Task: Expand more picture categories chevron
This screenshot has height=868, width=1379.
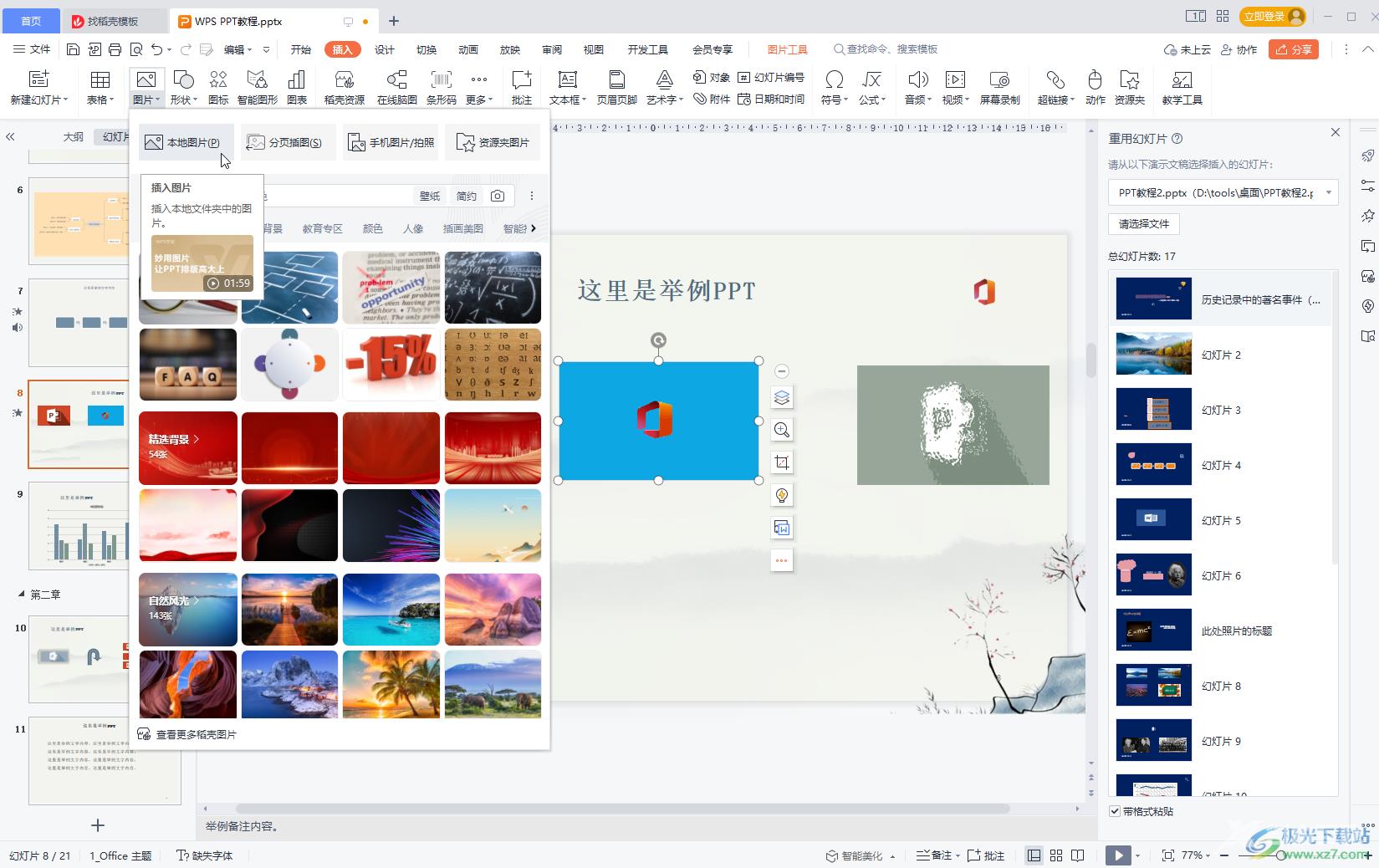Action: (534, 228)
